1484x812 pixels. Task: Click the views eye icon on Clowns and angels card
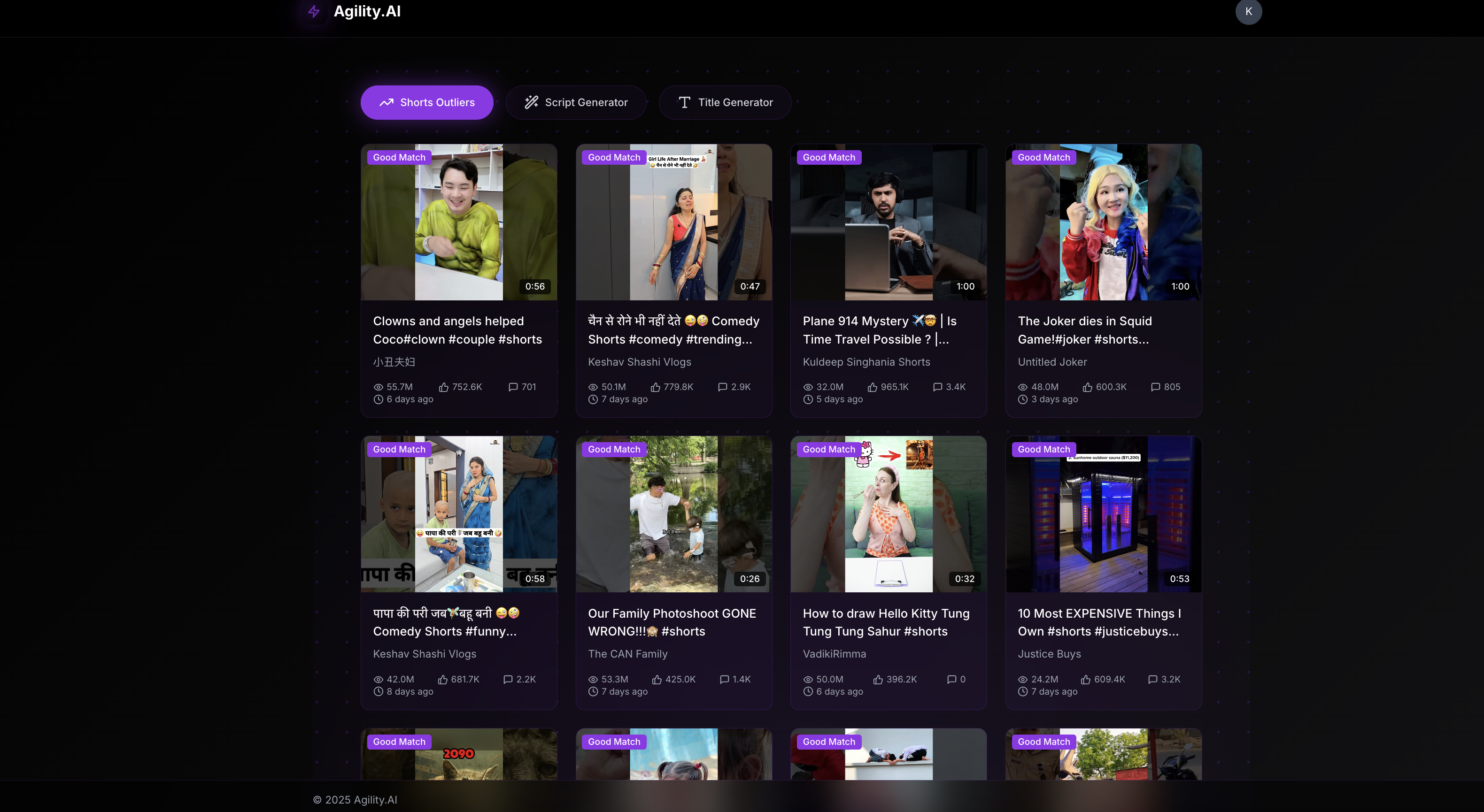point(378,387)
